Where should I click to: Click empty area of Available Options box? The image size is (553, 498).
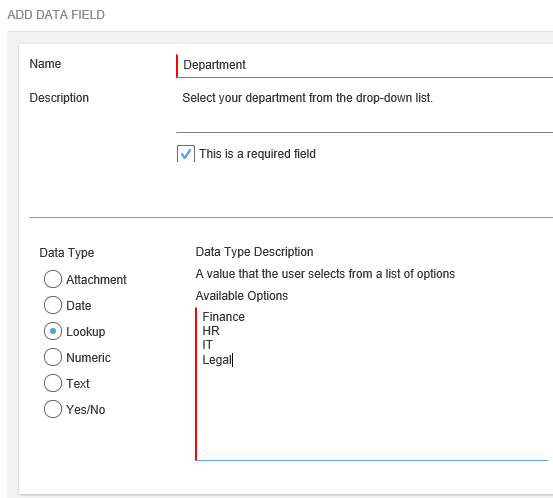tap(372, 413)
